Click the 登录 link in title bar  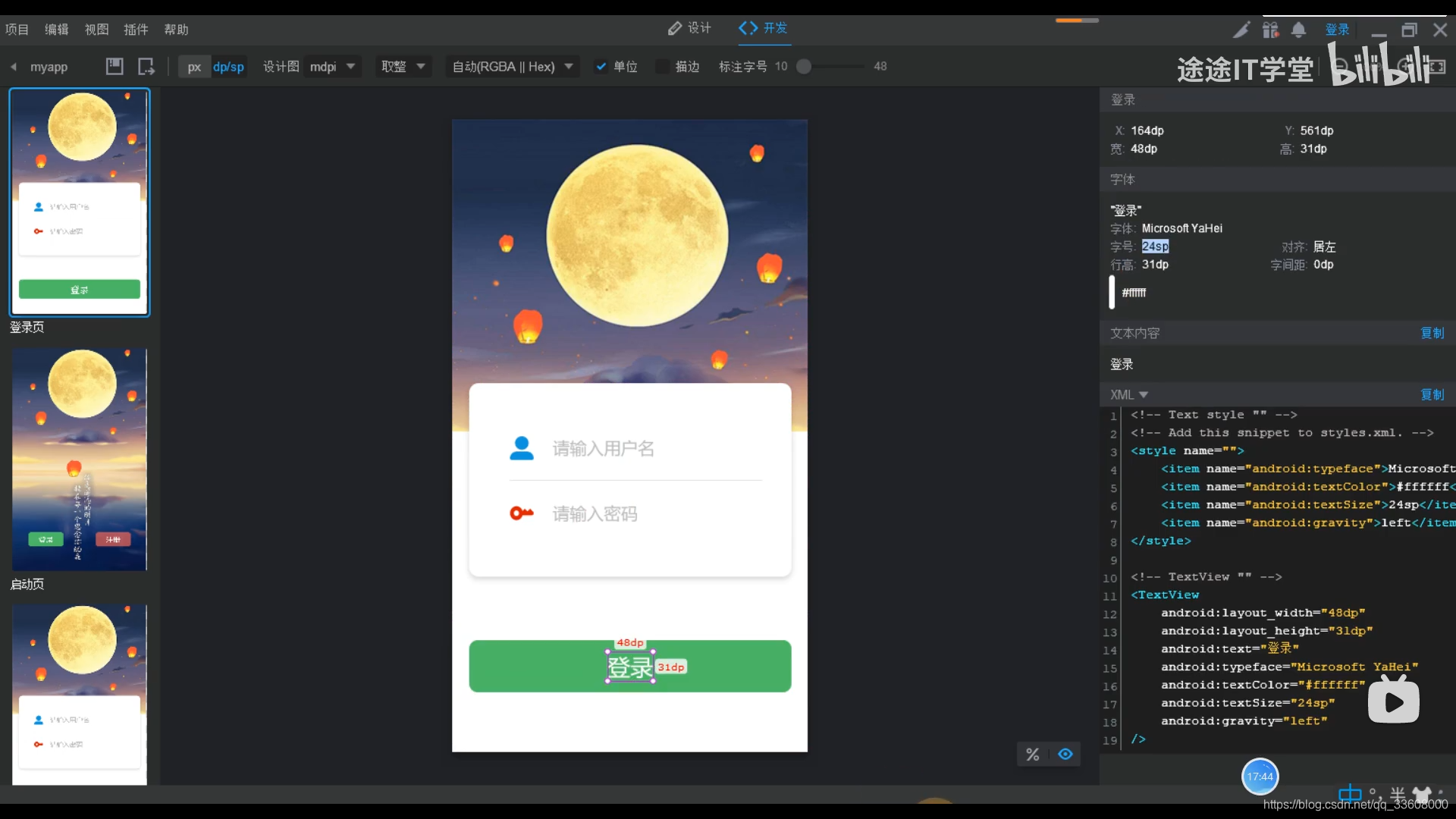click(x=1337, y=30)
